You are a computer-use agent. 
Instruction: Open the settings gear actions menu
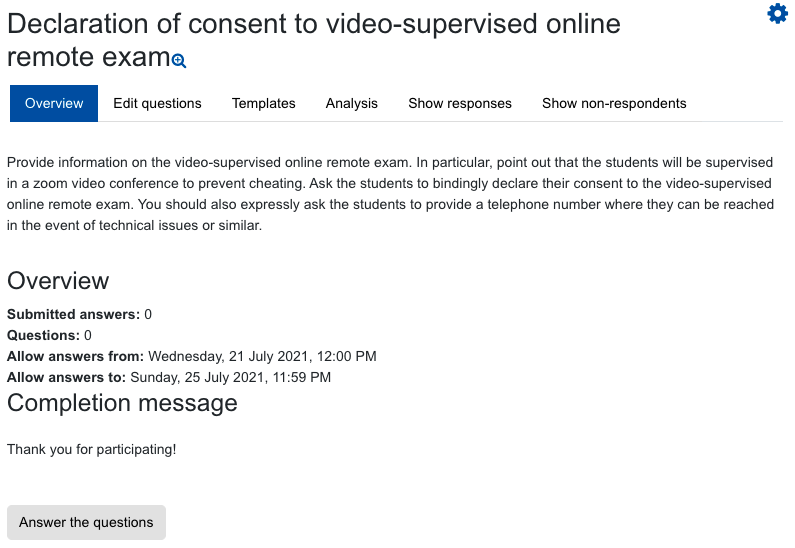pyautogui.click(x=777, y=14)
